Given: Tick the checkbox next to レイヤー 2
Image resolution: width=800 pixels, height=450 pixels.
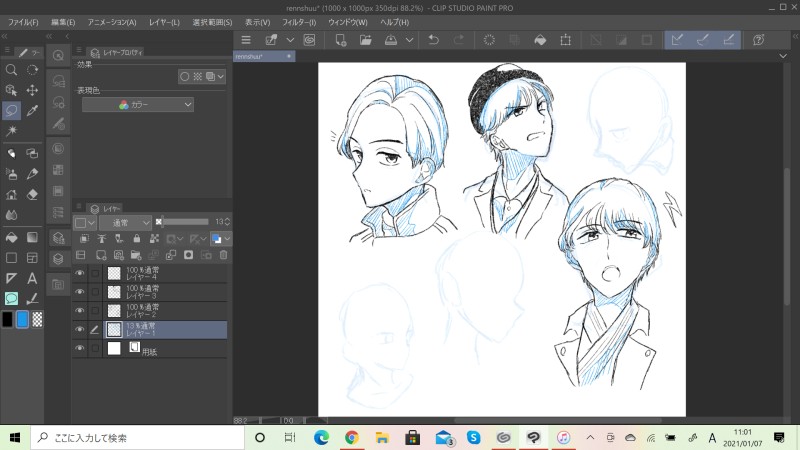Looking at the screenshot, I should (95, 311).
